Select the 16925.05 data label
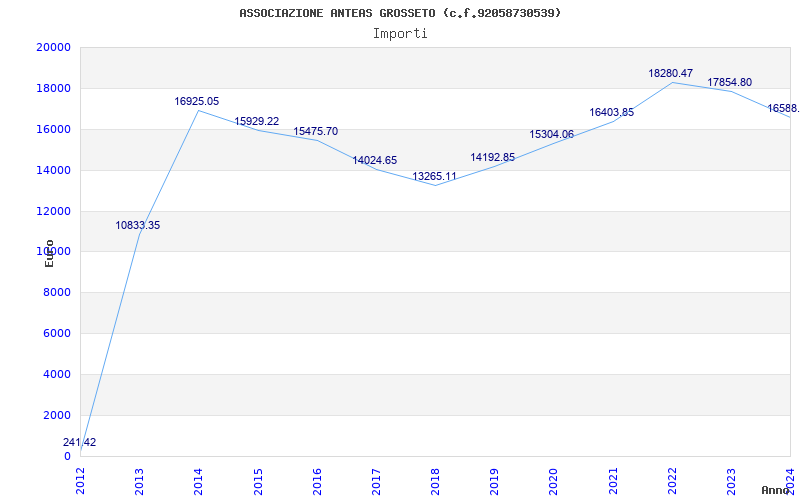Viewport: 800px width, 500px height. click(196, 101)
